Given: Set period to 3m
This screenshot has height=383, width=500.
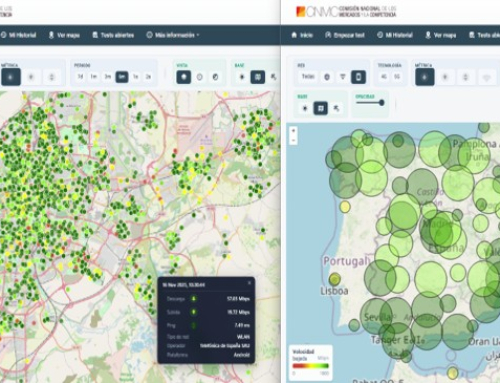Looking at the screenshot, I should point(108,77).
